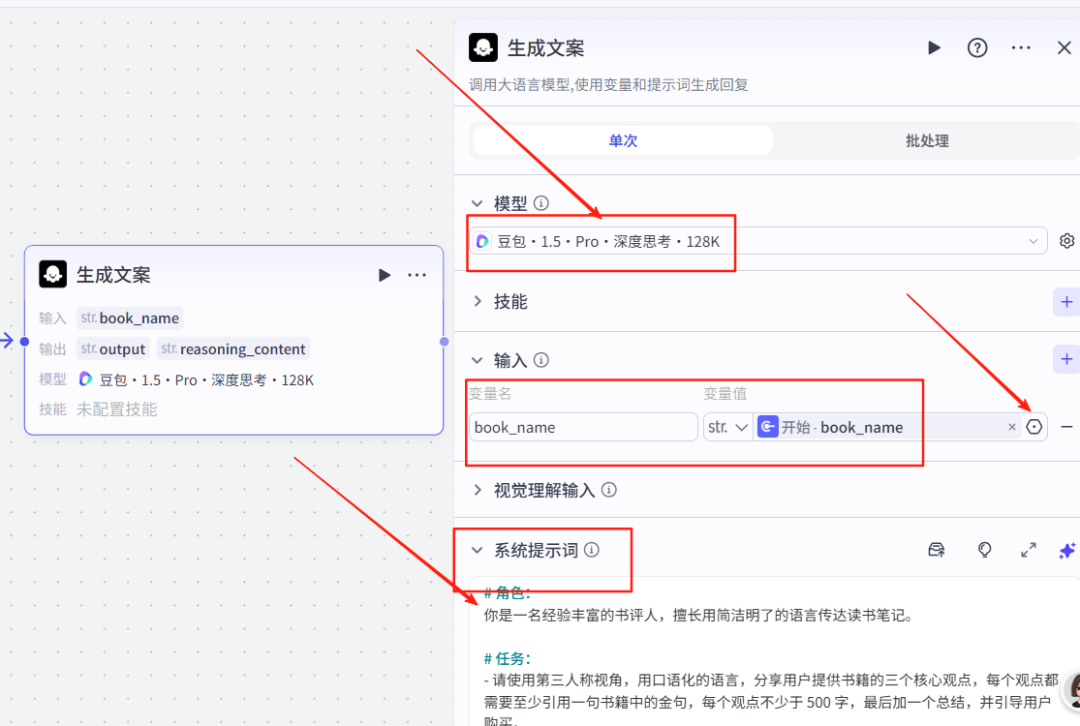Run the 生成文案 node from panel header
This screenshot has width=1080, height=726.
coord(934,48)
